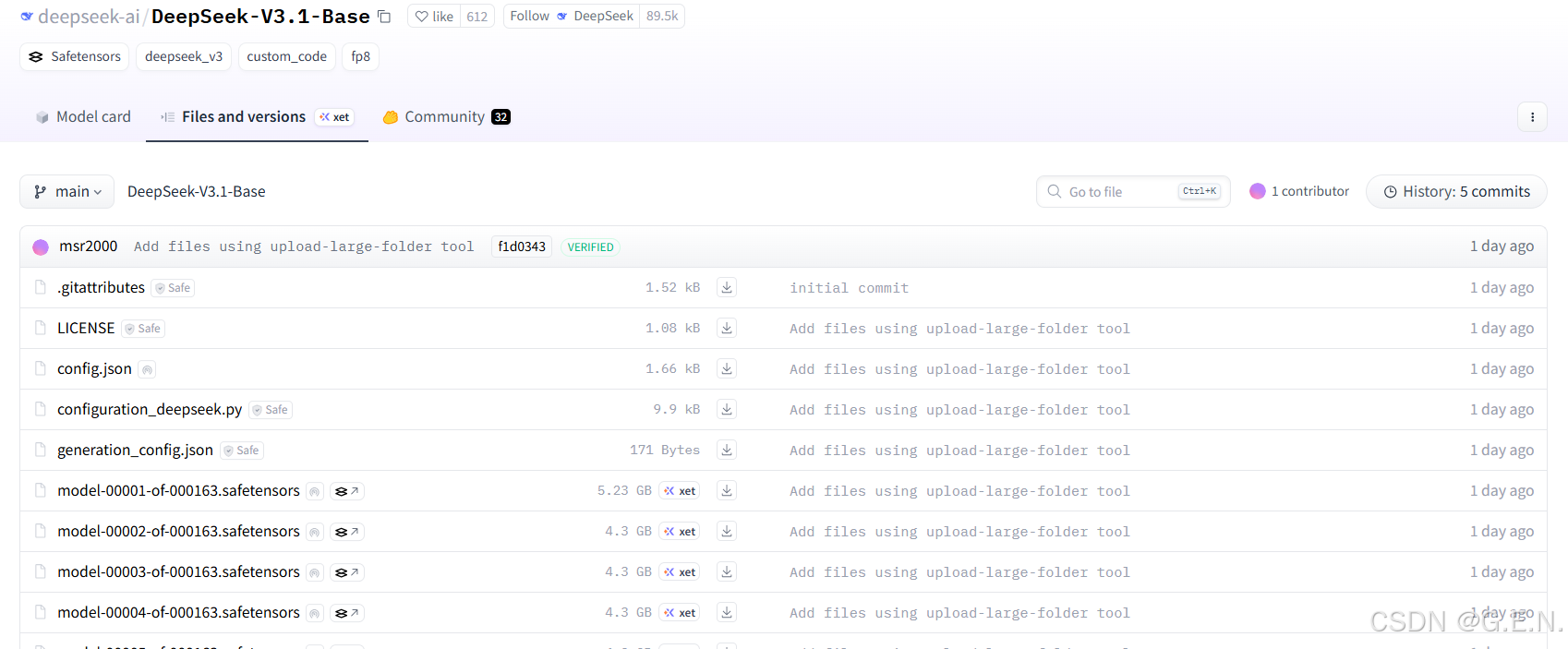
Task: Click the xet badge on model-00004 row
Action: (x=680, y=613)
